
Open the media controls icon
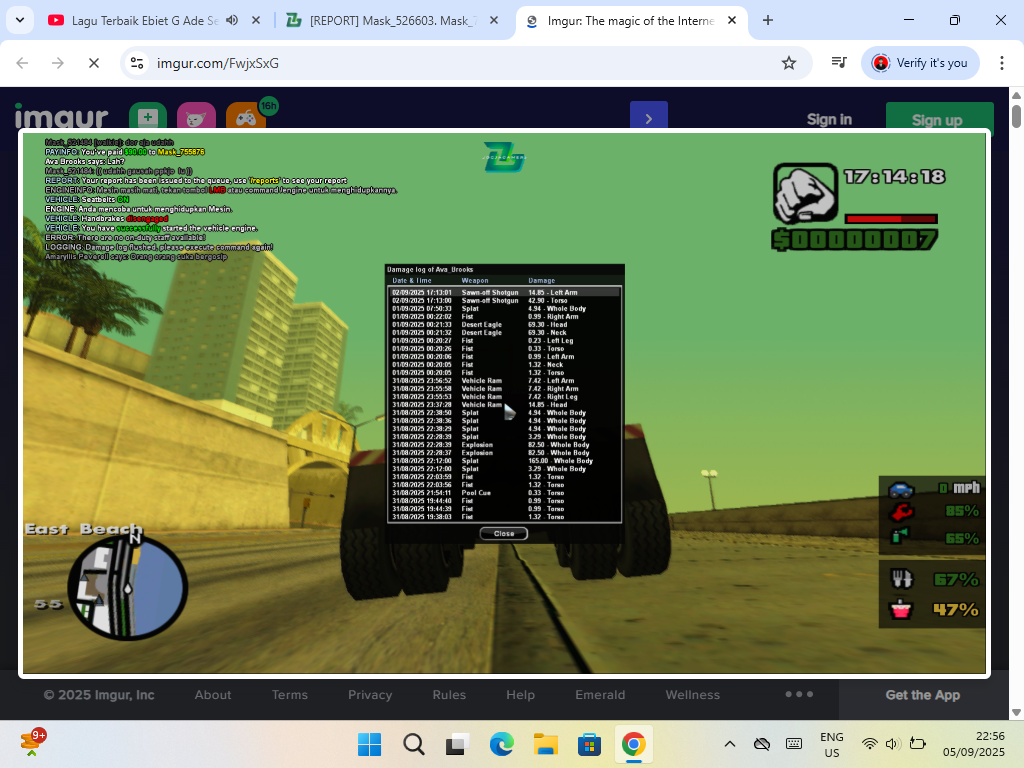coord(839,63)
